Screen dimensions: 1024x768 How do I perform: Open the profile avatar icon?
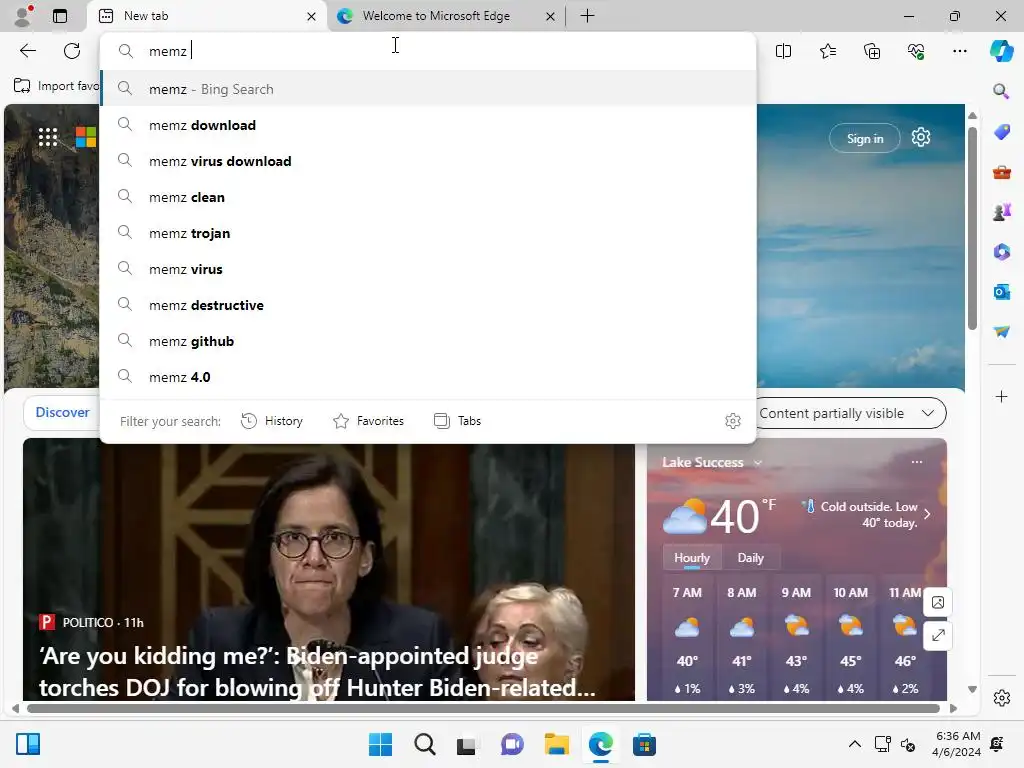(x=24, y=16)
